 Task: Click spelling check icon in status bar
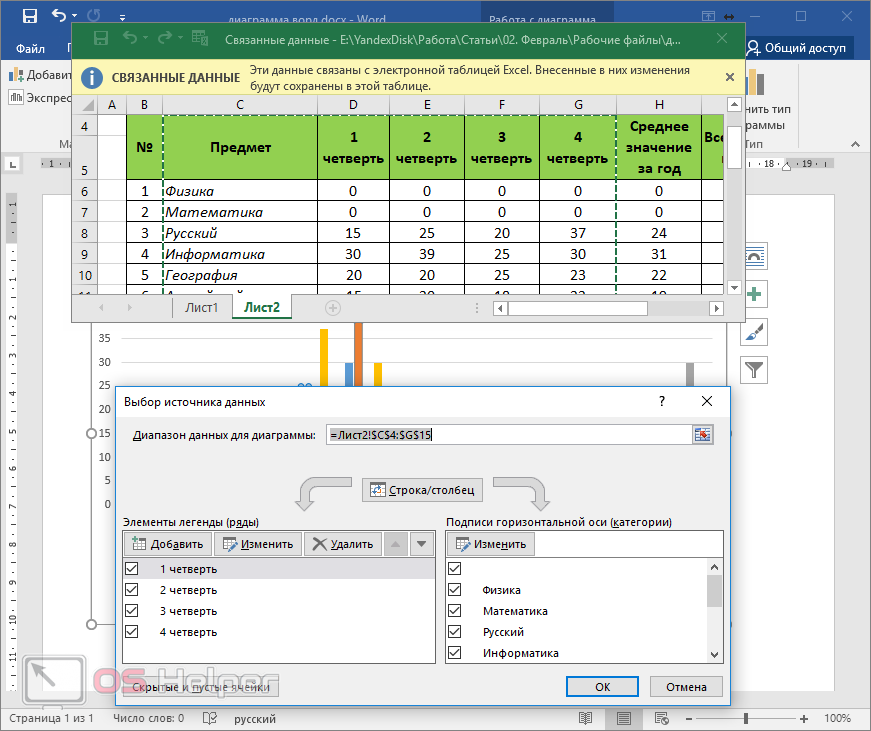tap(210, 718)
